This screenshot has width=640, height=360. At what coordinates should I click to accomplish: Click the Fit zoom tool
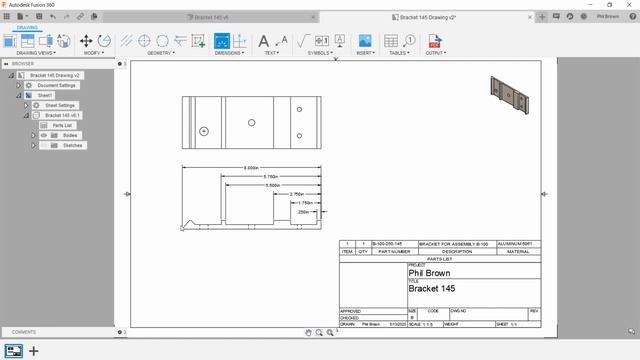pyautogui.click(x=330, y=333)
